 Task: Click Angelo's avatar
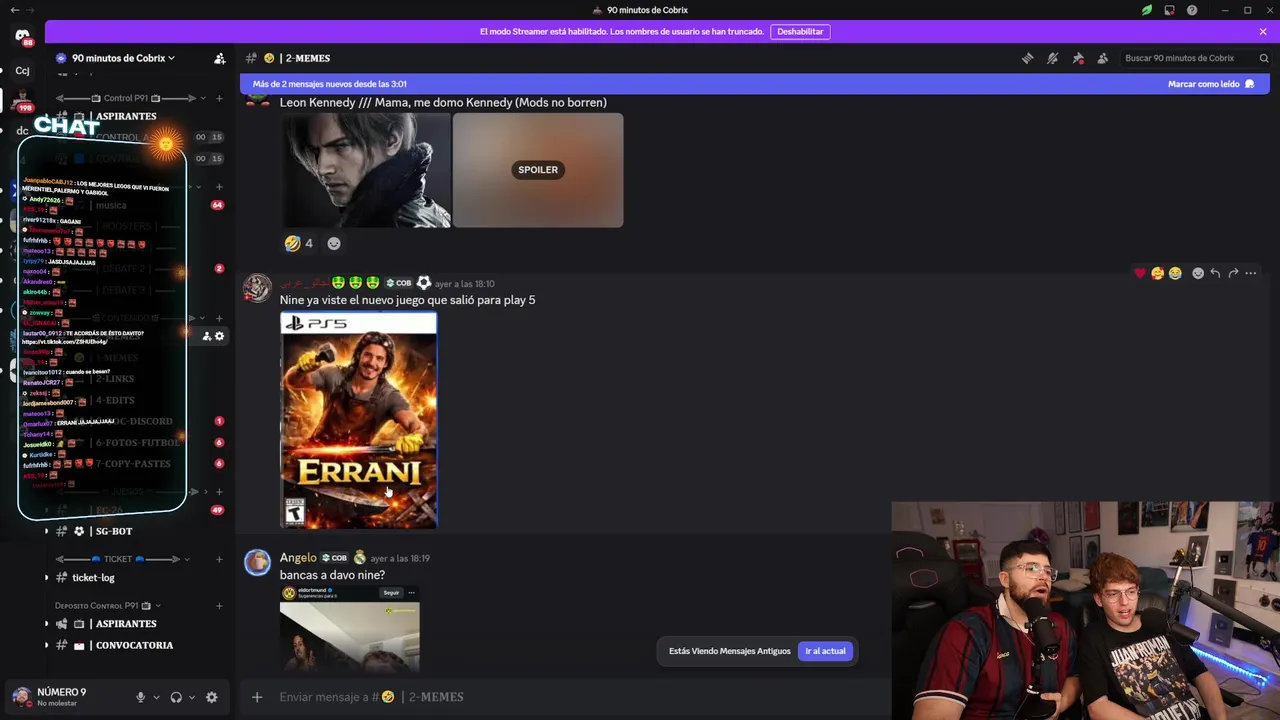point(258,562)
